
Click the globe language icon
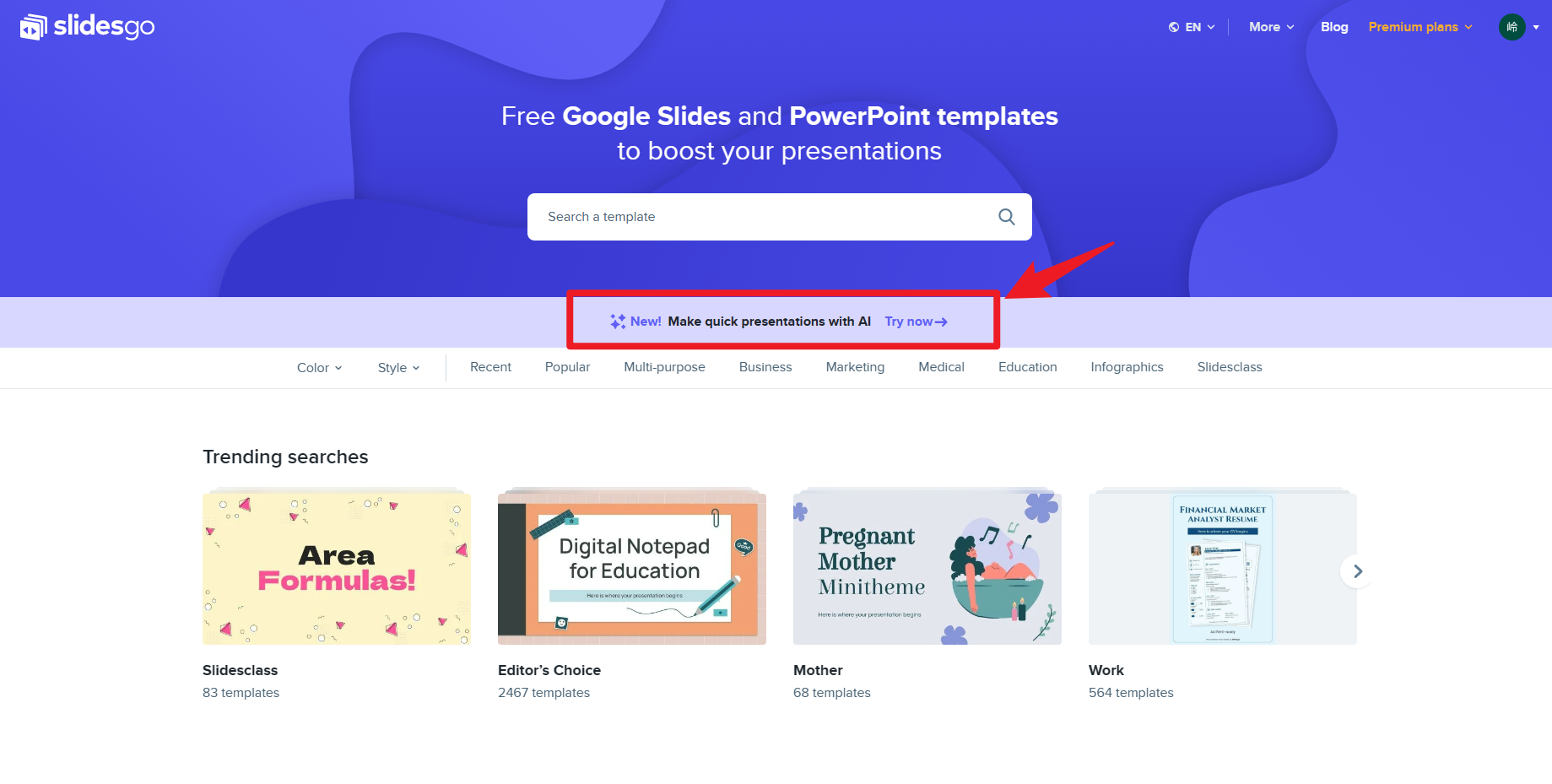click(x=1173, y=27)
